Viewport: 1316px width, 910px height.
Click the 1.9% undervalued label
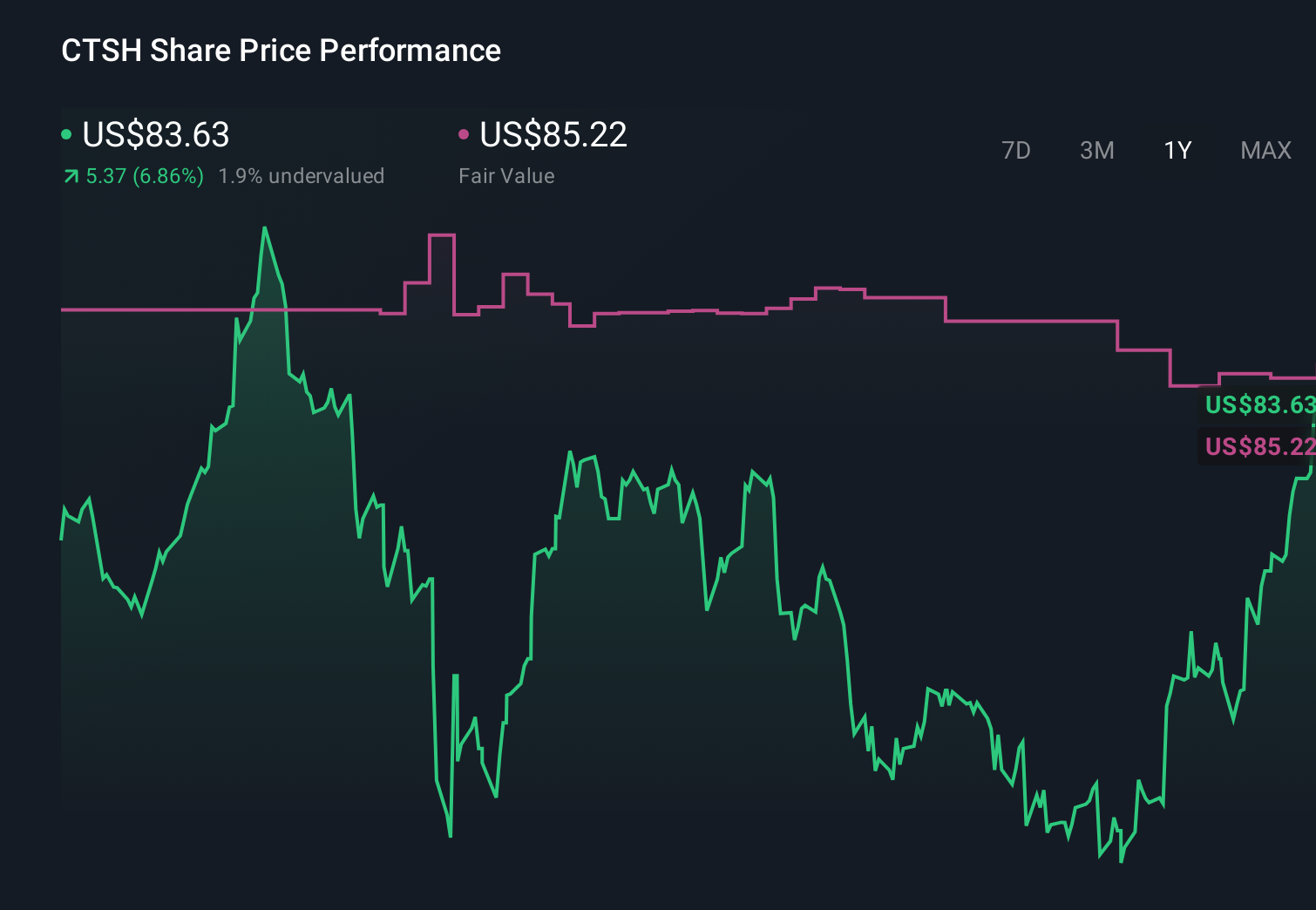click(x=302, y=175)
